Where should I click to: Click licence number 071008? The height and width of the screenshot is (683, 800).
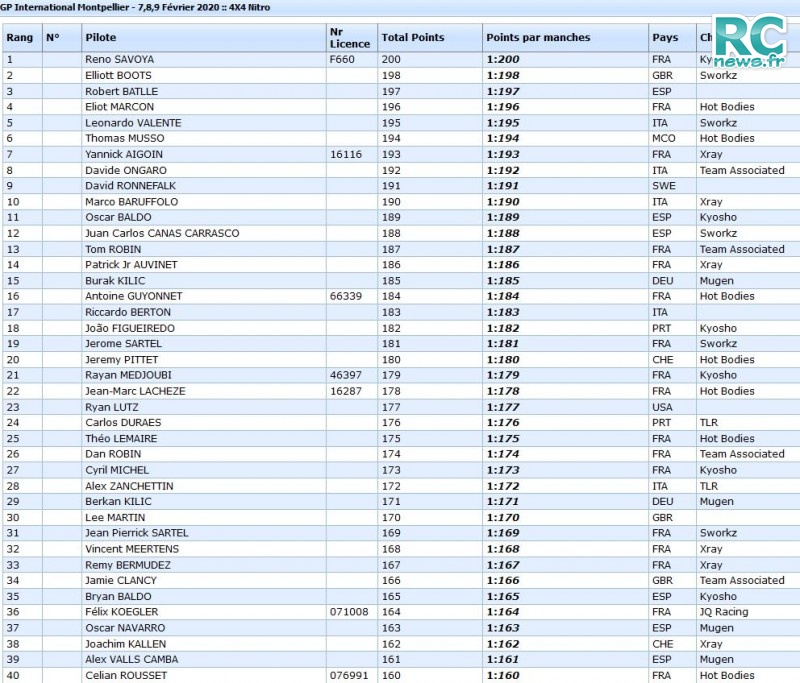pyautogui.click(x=349, y=613)
